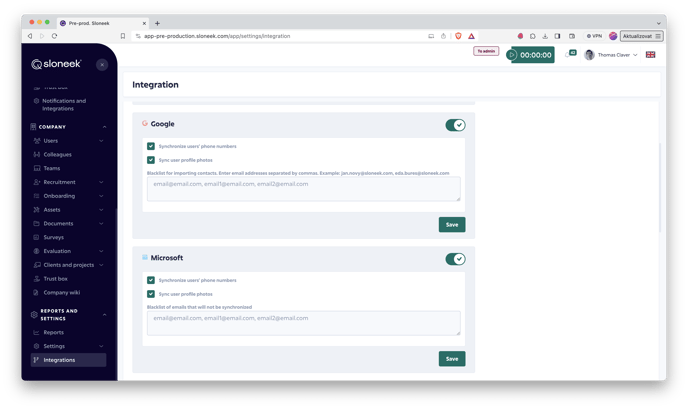Click the Teams icon in sidebar

tap(37, 168)
